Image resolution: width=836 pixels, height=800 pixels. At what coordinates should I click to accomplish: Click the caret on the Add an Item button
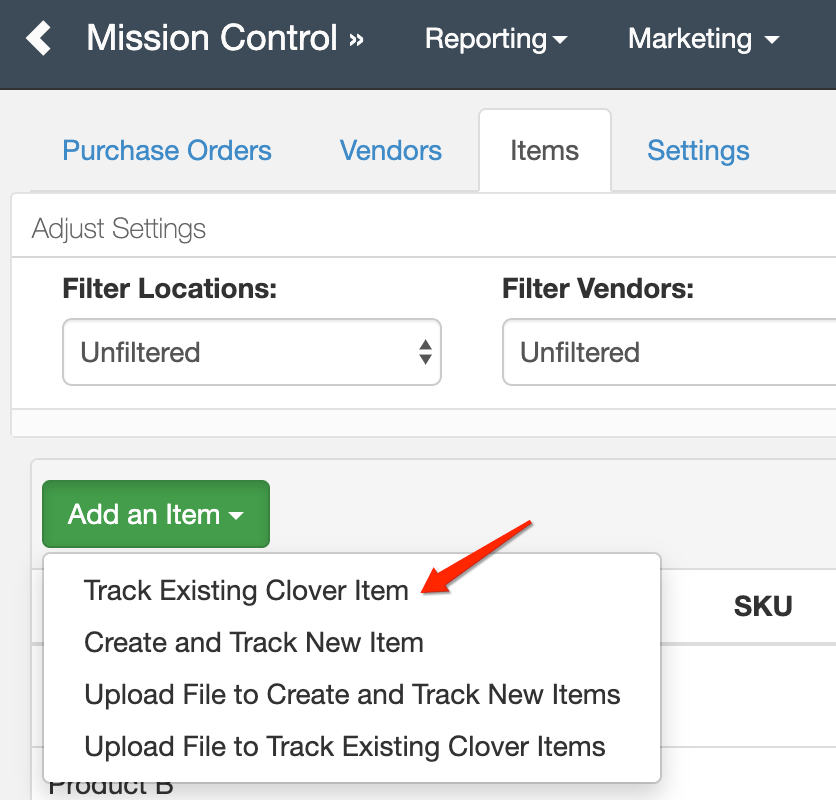tap(237, 514)
